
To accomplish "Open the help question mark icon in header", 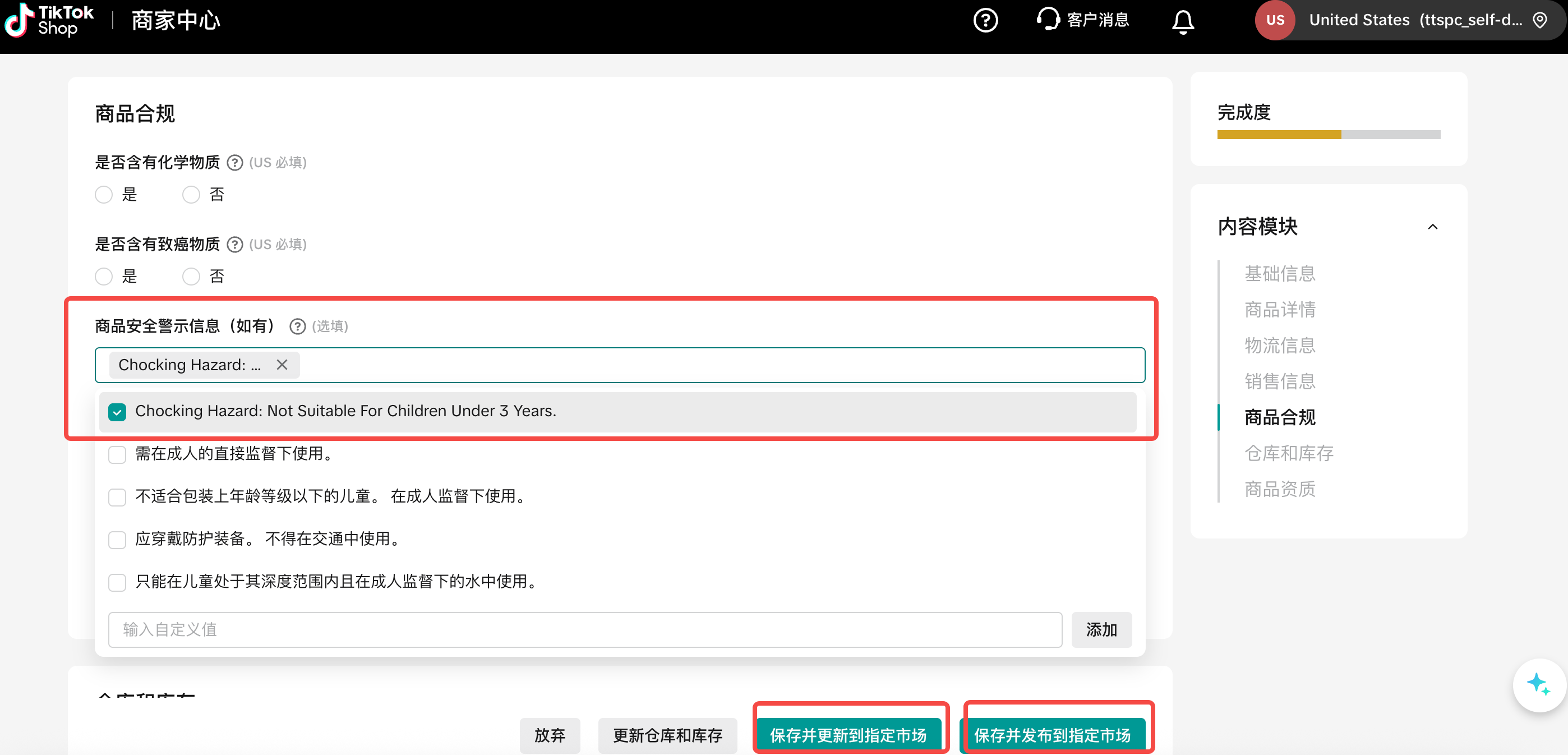I will coord(985,20).
